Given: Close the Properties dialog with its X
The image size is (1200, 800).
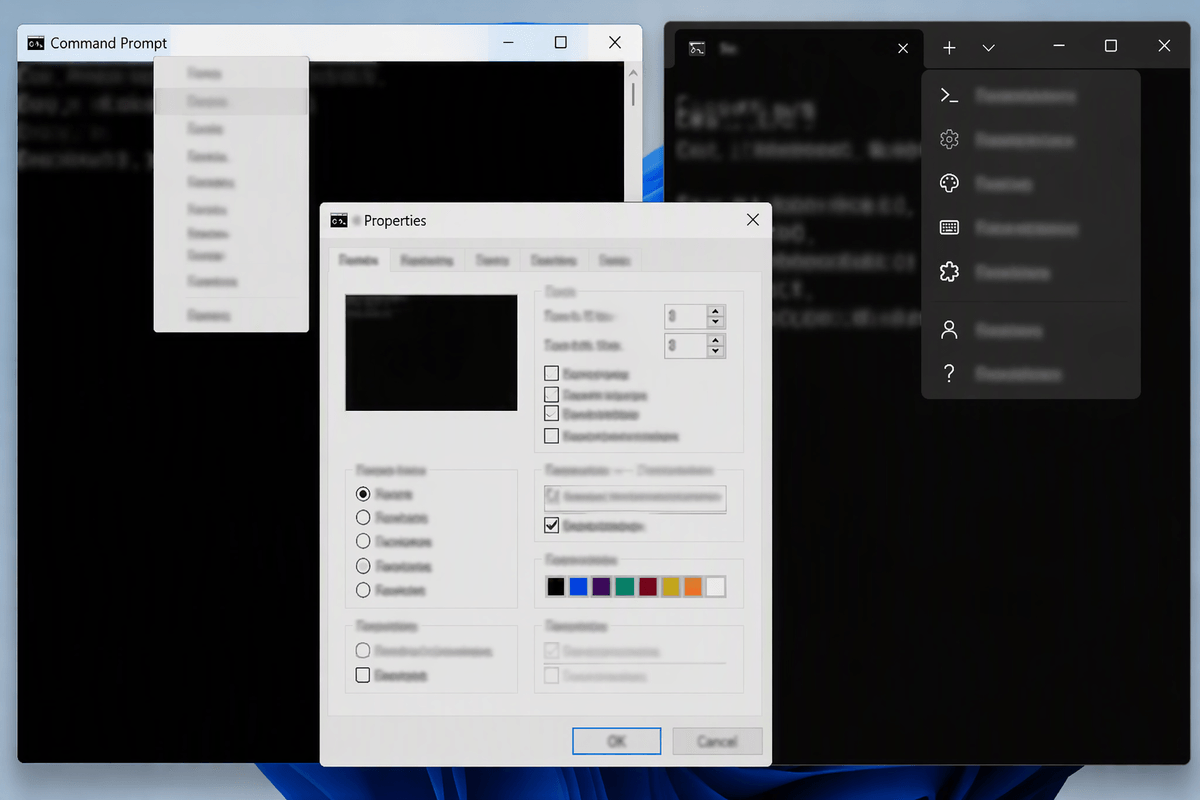Looking at the screenshot, I should pyautogui.click(x=752, y=220).
